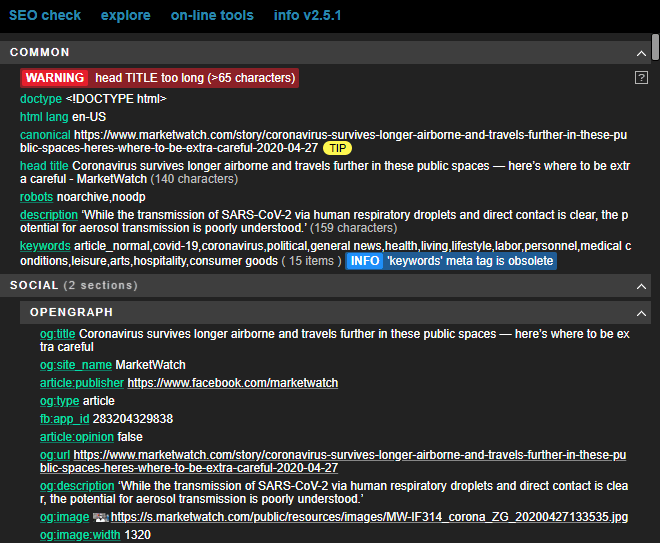Open the article:publisher property link
Image resolution: width=660 pixels, height=543 pixels.
82,383
